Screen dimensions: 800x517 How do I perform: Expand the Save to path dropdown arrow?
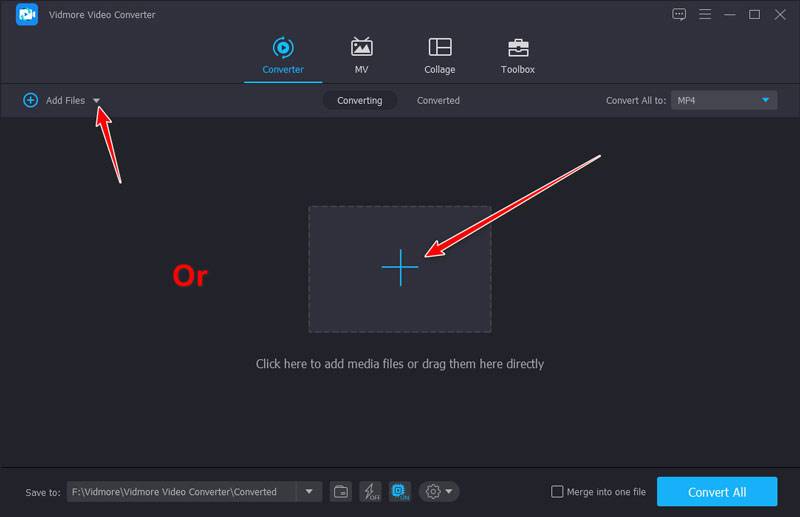(308, 491)
